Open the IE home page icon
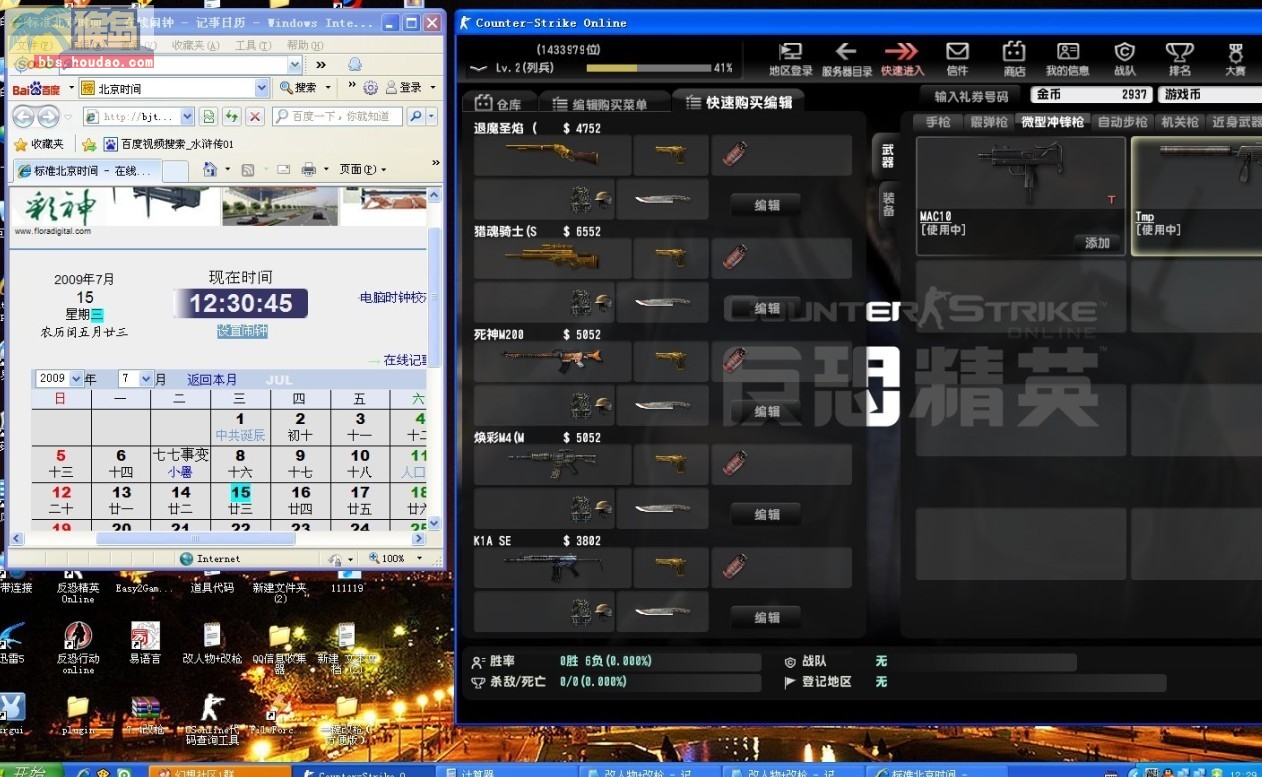1262x777 pixels. point(210,169)
